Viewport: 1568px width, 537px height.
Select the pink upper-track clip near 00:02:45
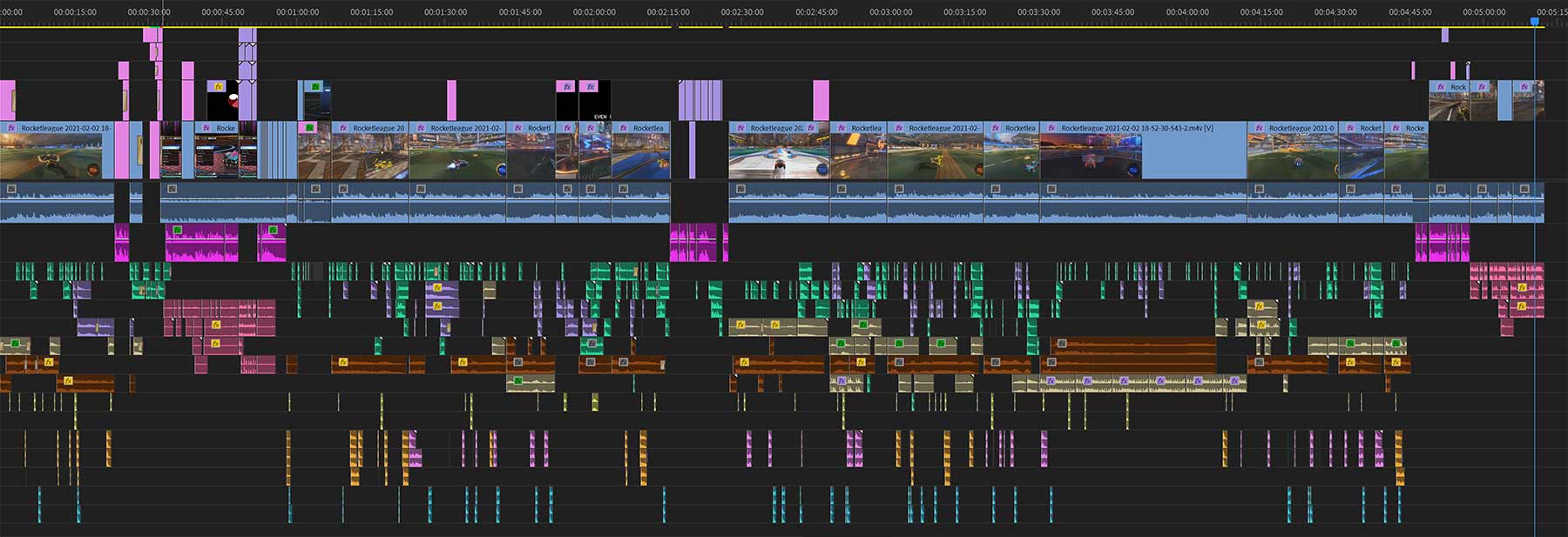(x=821, y=100)
